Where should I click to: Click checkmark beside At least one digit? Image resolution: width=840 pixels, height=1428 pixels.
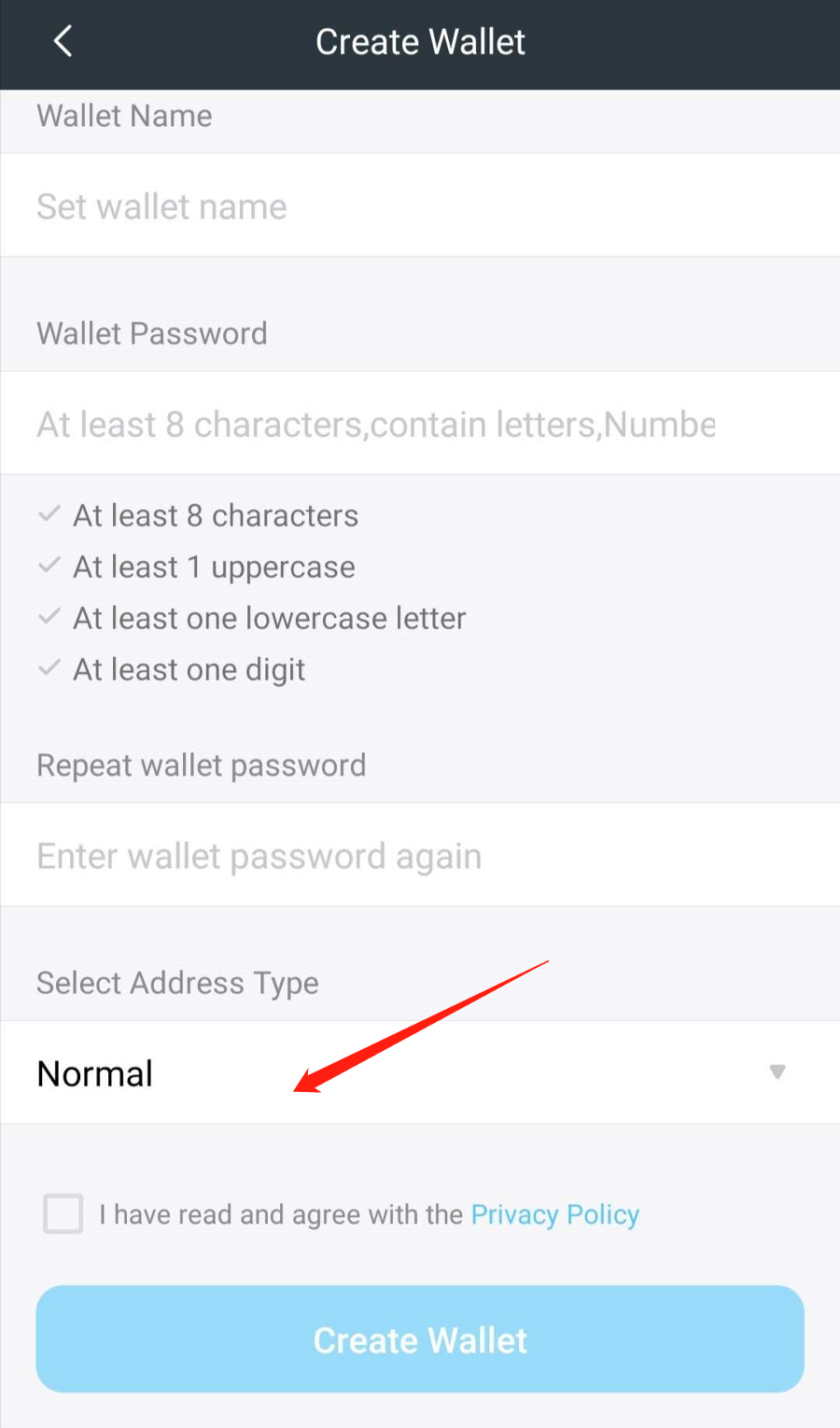tap(49, 668)
